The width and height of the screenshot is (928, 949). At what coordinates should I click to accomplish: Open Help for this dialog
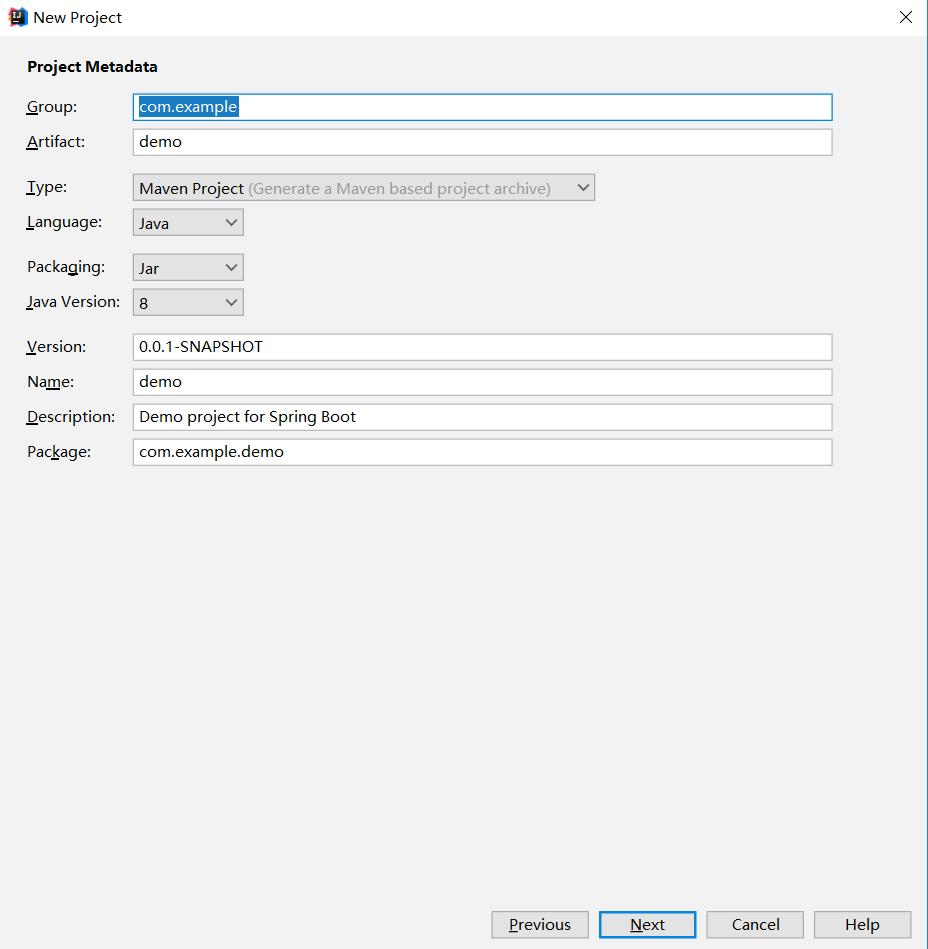[x=862, y=925]
